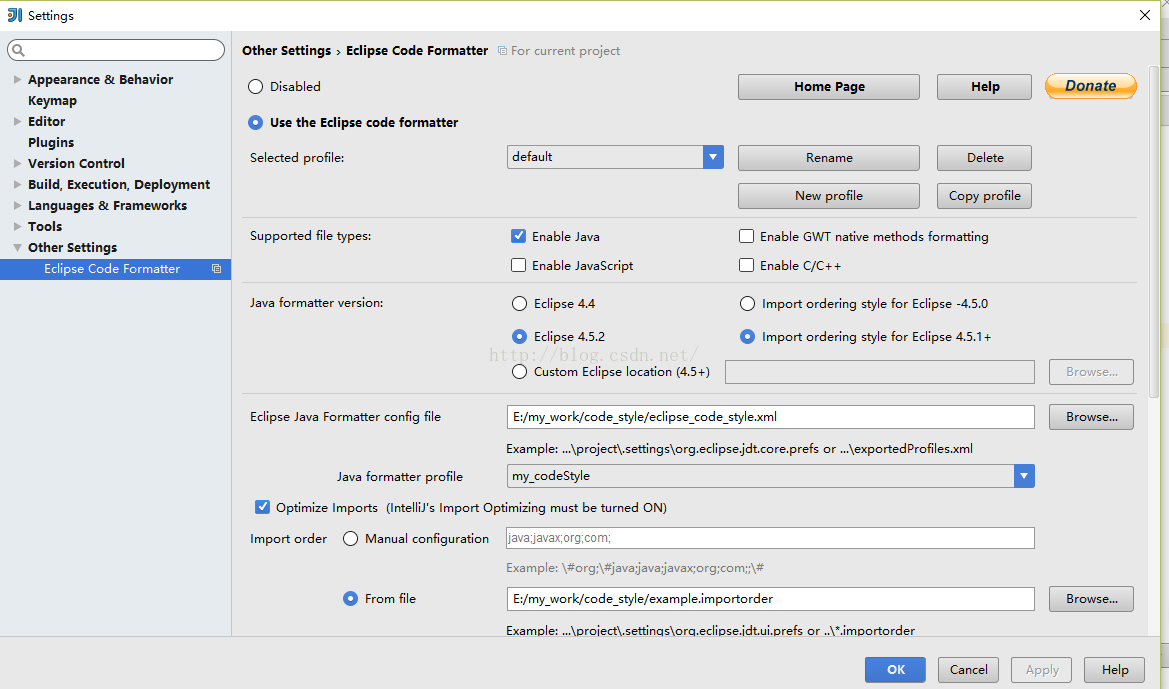Click the IntelliJ logo in title bar
This screenshot has height=689, width=1169.
14,15
